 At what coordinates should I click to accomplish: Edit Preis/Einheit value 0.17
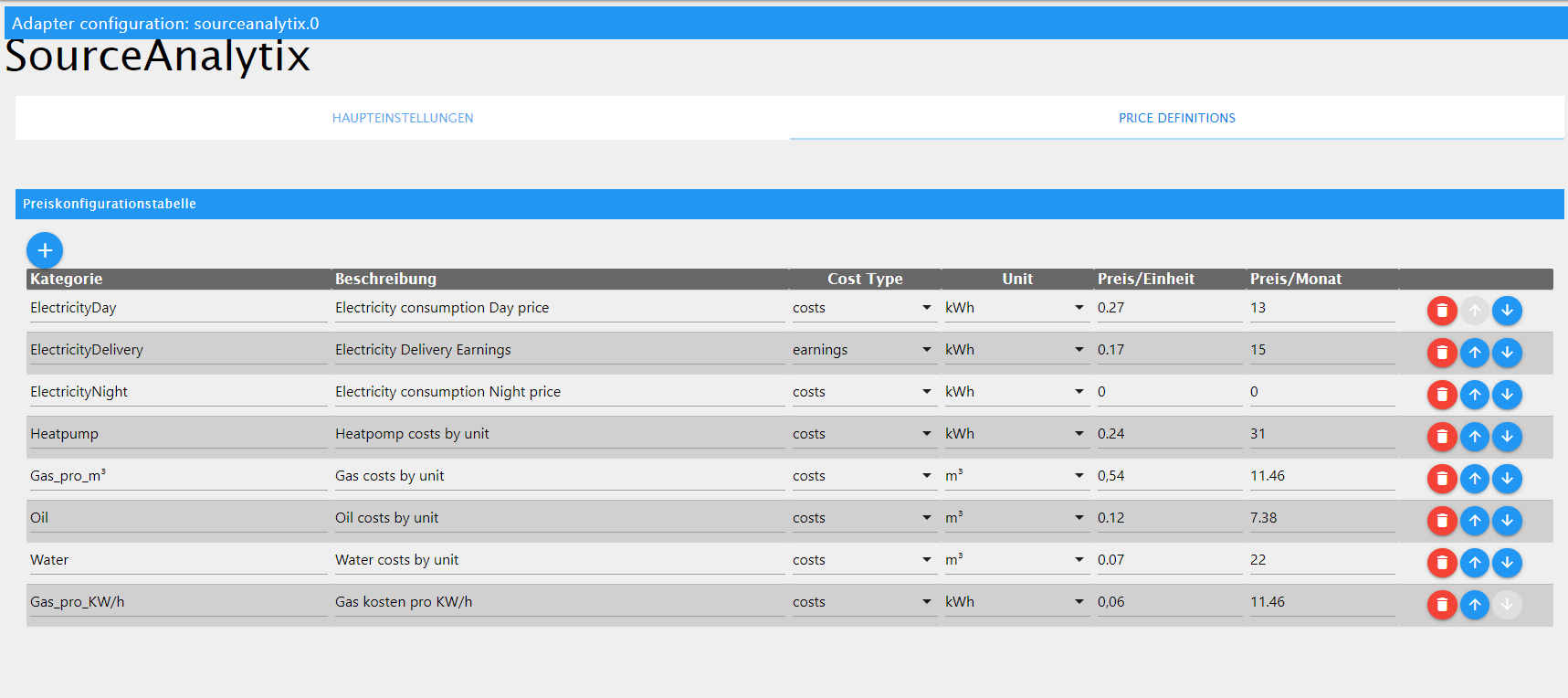pyautogui.click(x=1170, y=350)
